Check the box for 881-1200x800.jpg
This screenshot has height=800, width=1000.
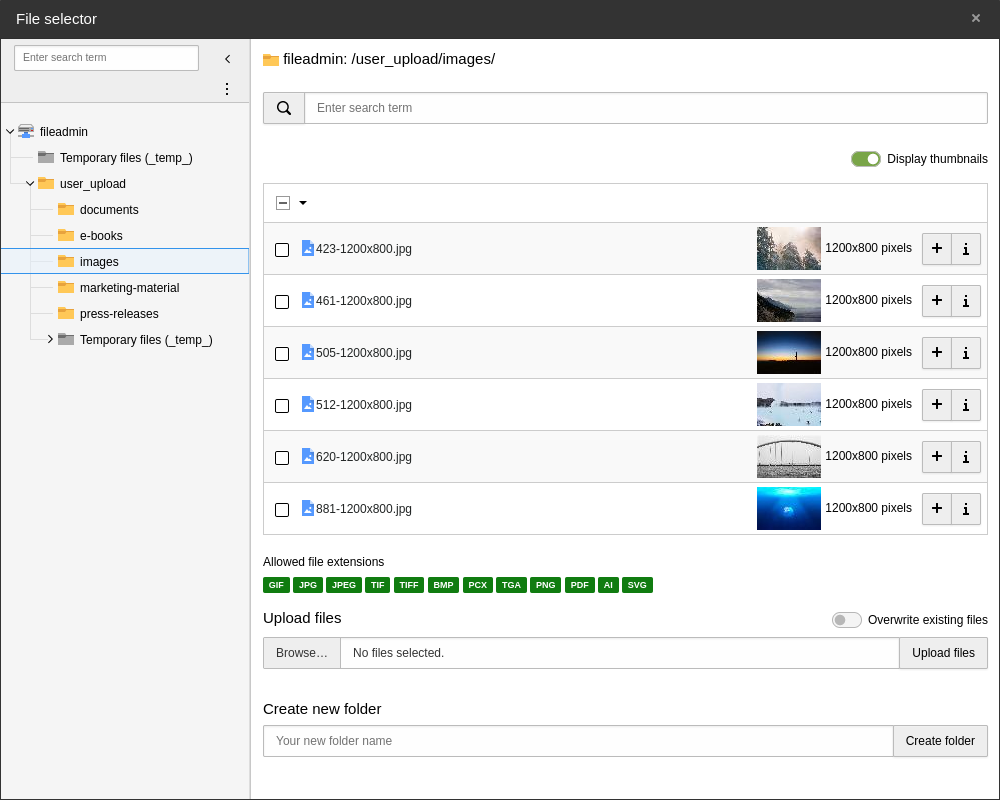282,510
